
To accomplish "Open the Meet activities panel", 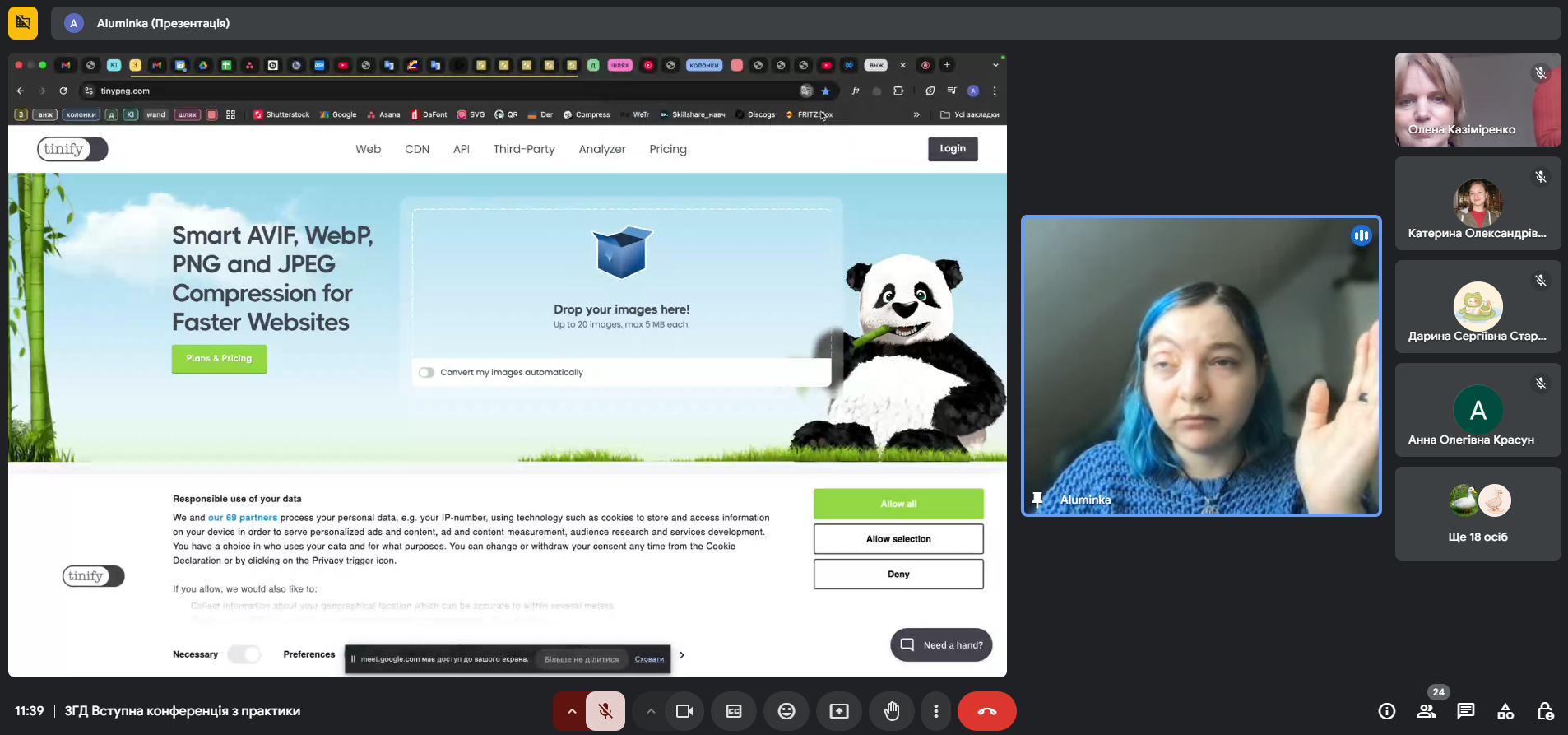I will tap(1505, 711).
